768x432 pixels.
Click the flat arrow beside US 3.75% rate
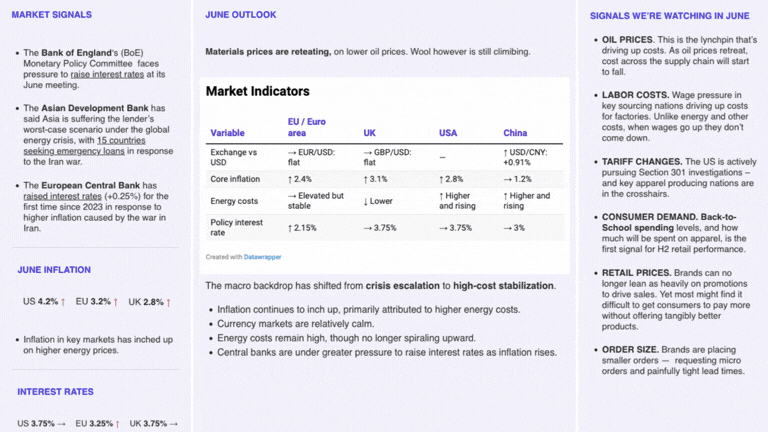(61, 424)
